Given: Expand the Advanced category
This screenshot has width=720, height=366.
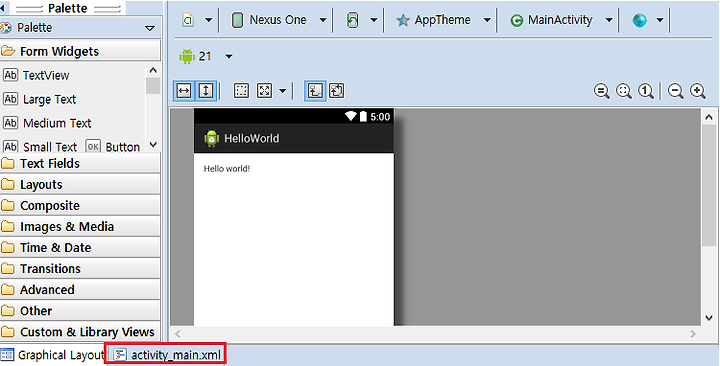Looking at the screenshot, I should (80, 290).
